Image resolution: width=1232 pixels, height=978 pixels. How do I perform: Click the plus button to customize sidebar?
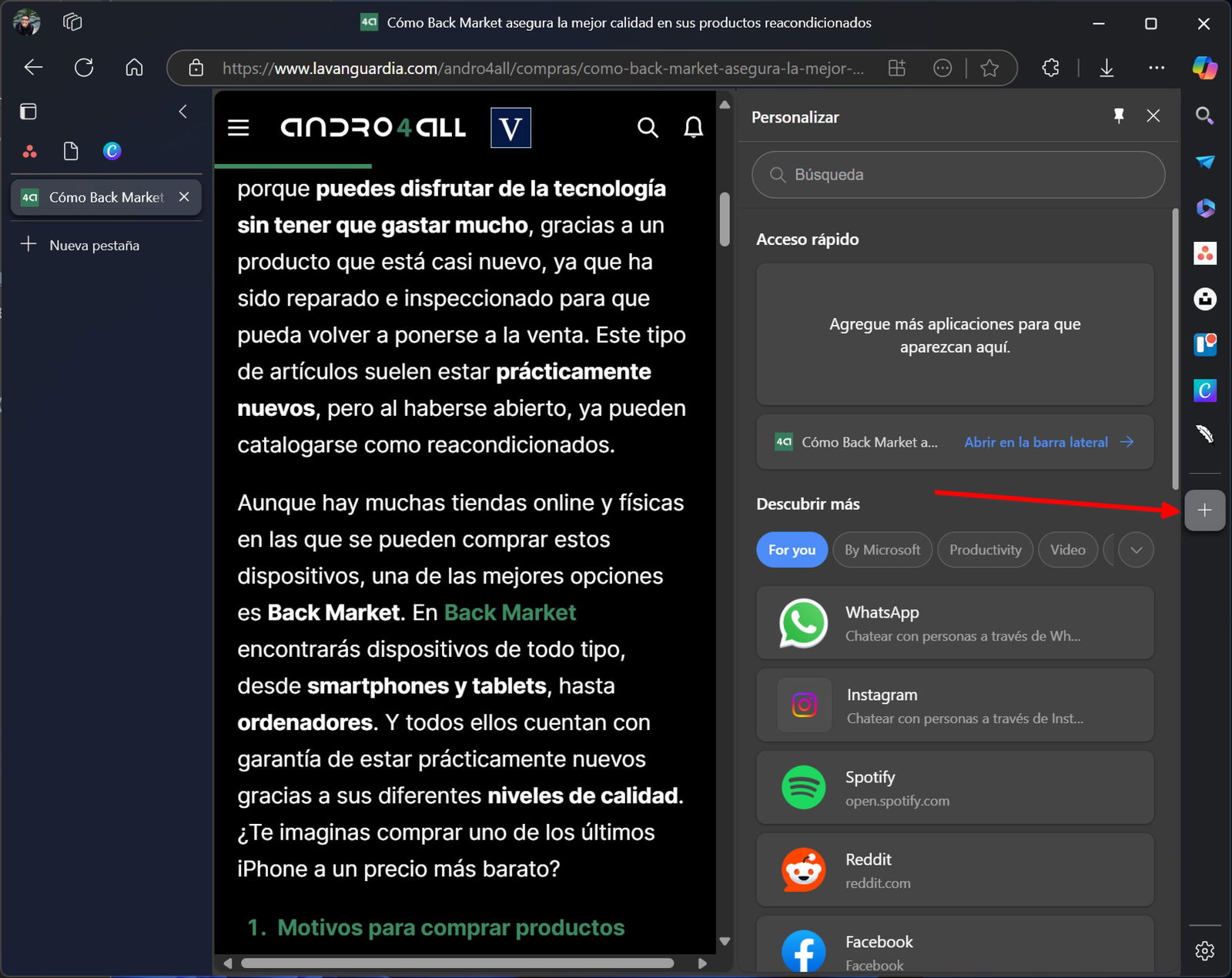point(1205,510)
